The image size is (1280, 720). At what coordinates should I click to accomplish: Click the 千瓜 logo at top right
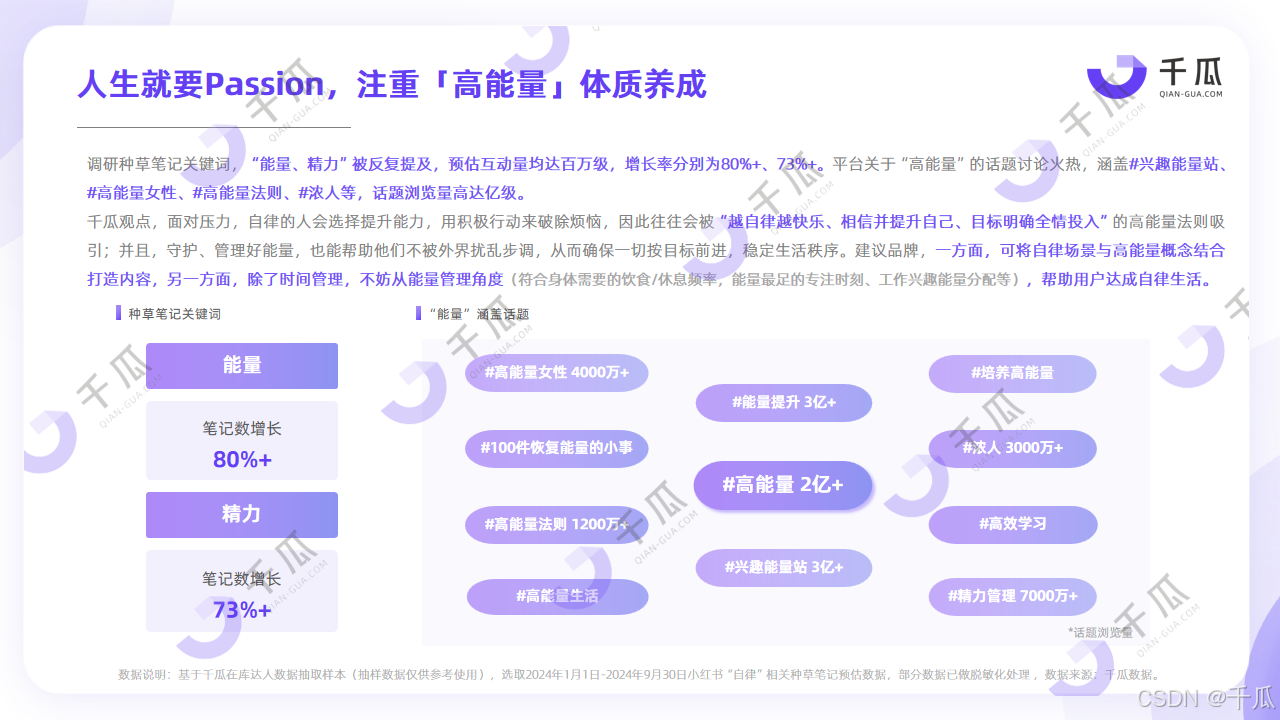click(x=1155, y=77)
